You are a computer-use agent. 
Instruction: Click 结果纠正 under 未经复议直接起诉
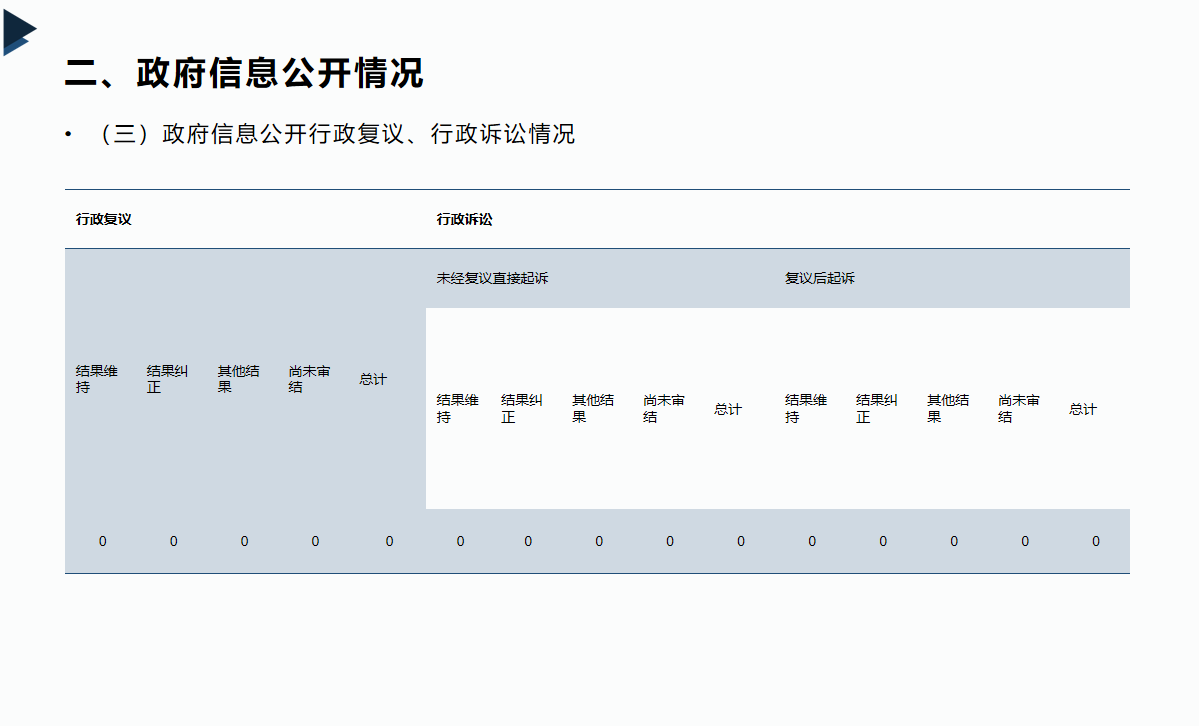click(522, 409)
